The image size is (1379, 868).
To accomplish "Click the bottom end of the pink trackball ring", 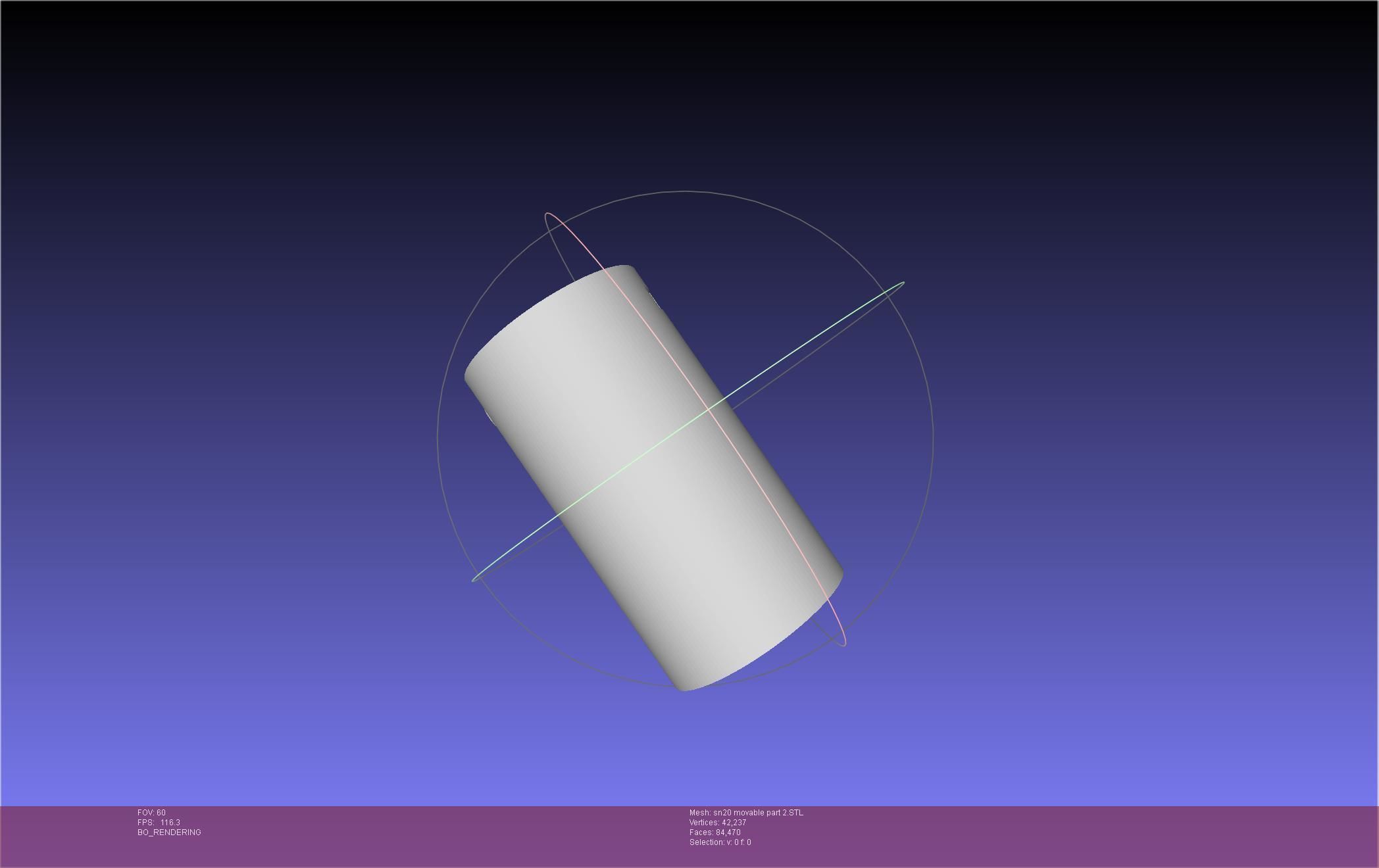I will (844, 644).
